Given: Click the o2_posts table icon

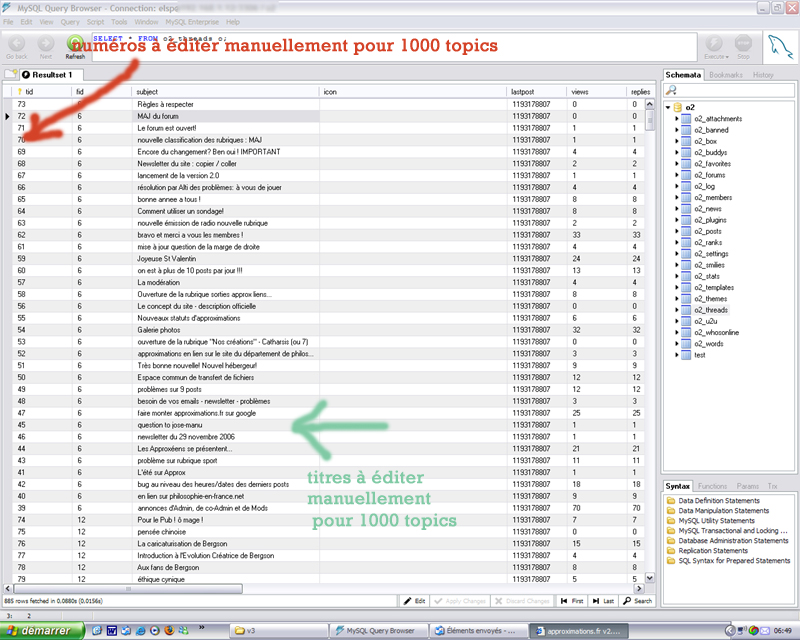Looking at the screenshot, I should (686, 231).
